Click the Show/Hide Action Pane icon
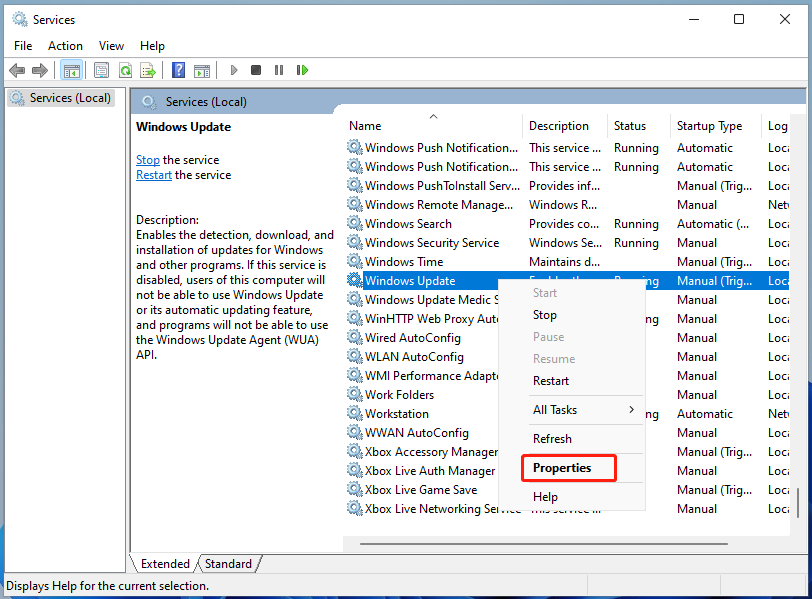This screenshot has height=599, width=812. pos(202,70)
